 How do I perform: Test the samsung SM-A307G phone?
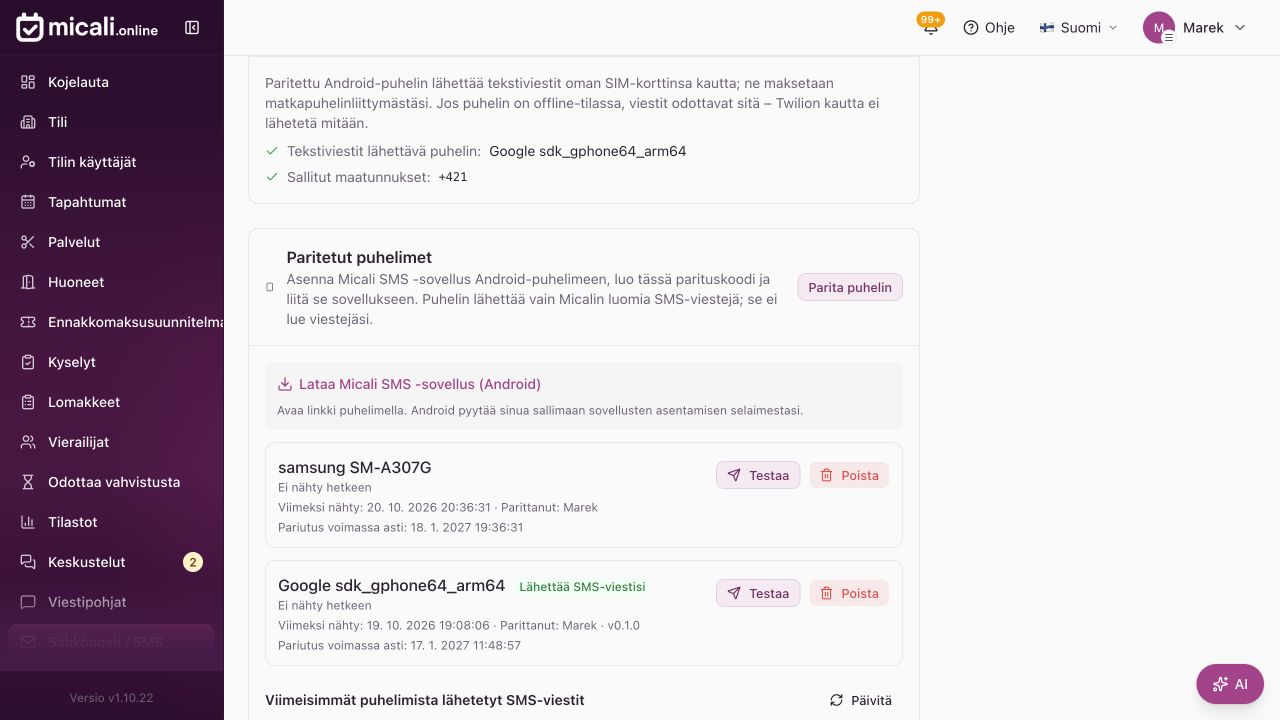(758, 475)
